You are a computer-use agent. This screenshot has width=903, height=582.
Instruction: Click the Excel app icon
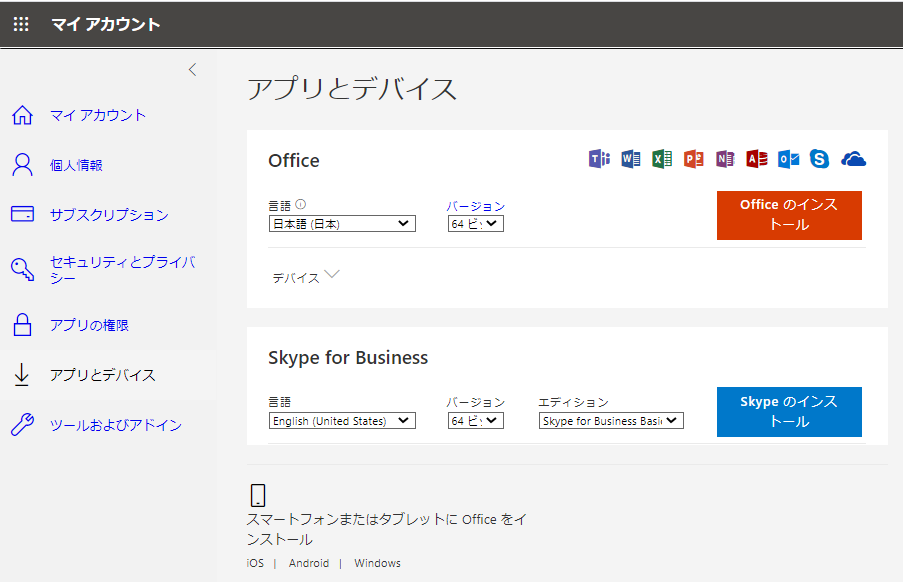[662, 158]
